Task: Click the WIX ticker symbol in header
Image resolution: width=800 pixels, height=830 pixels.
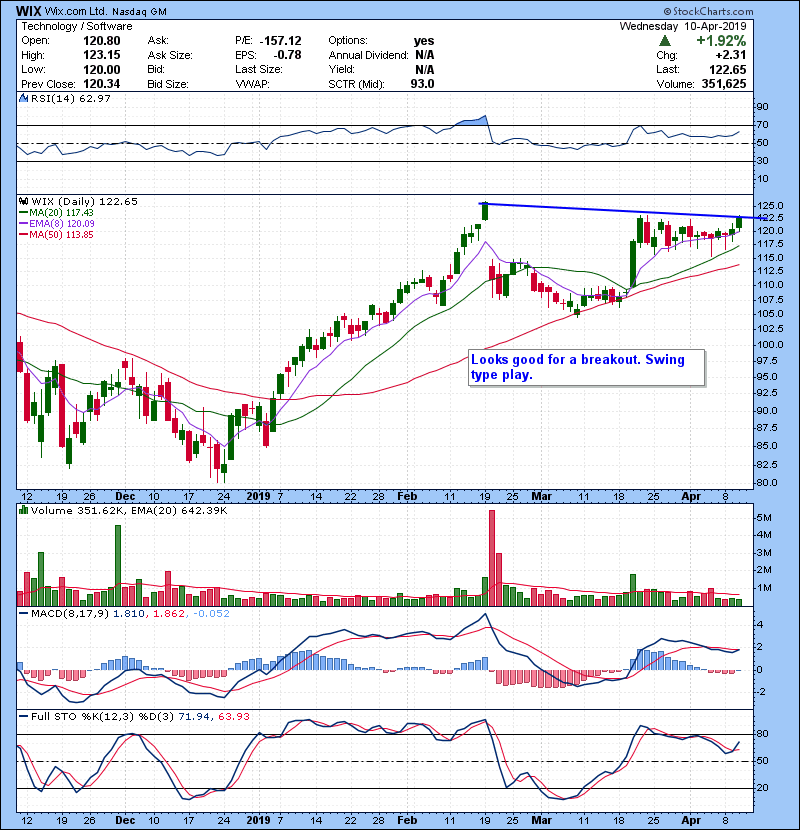Action: click(x=29, y=11)
